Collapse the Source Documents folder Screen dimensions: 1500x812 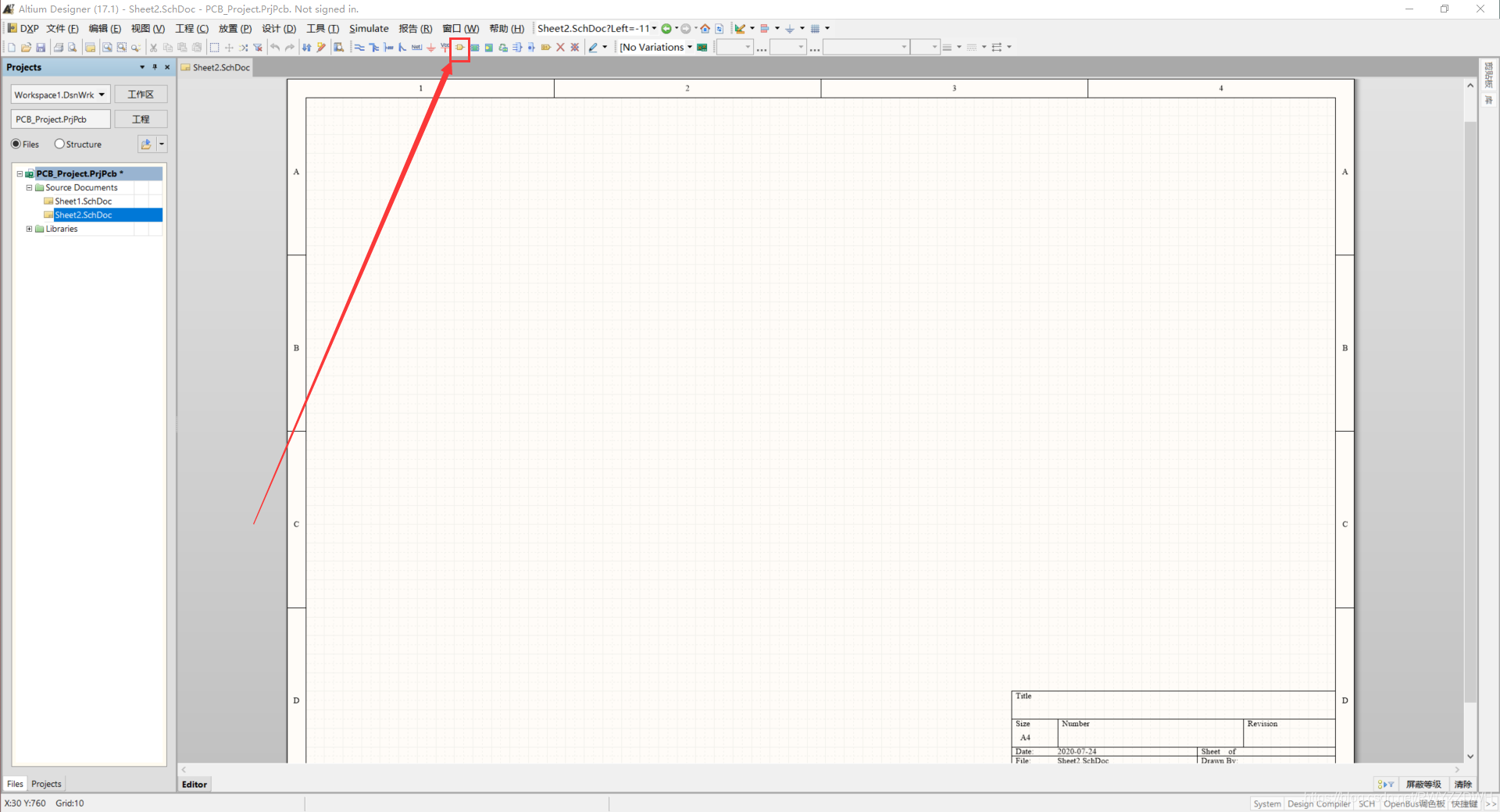click(x=29, y=187)
